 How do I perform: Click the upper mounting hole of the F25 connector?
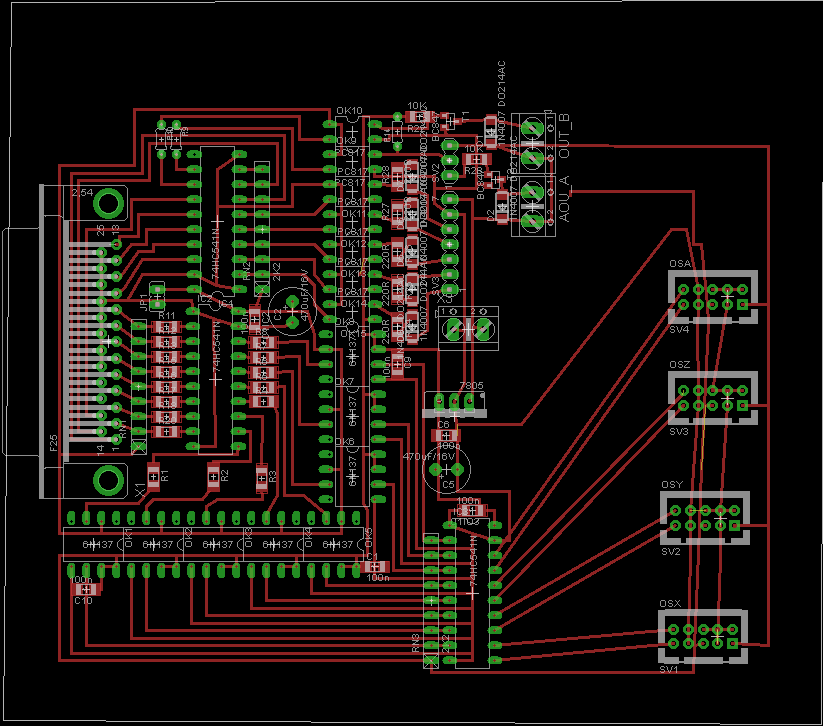106,205
